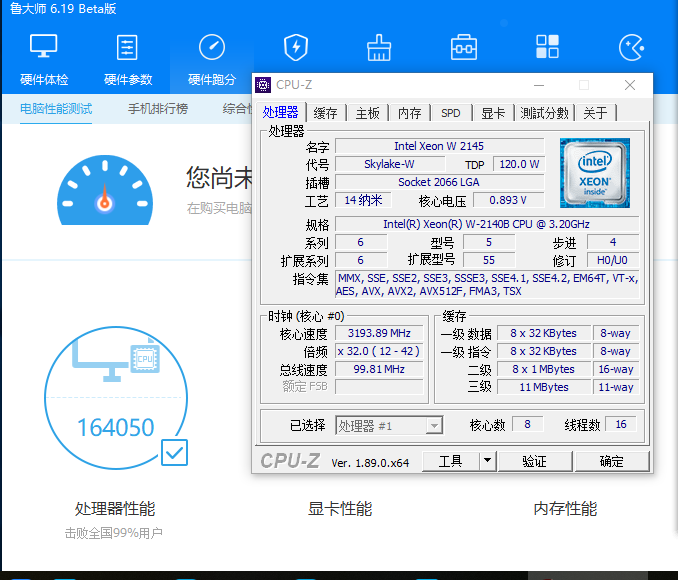Screen dimensions: 678x580
Task: Click the 11-way L3 associativity value
Action: click(616, 387)
